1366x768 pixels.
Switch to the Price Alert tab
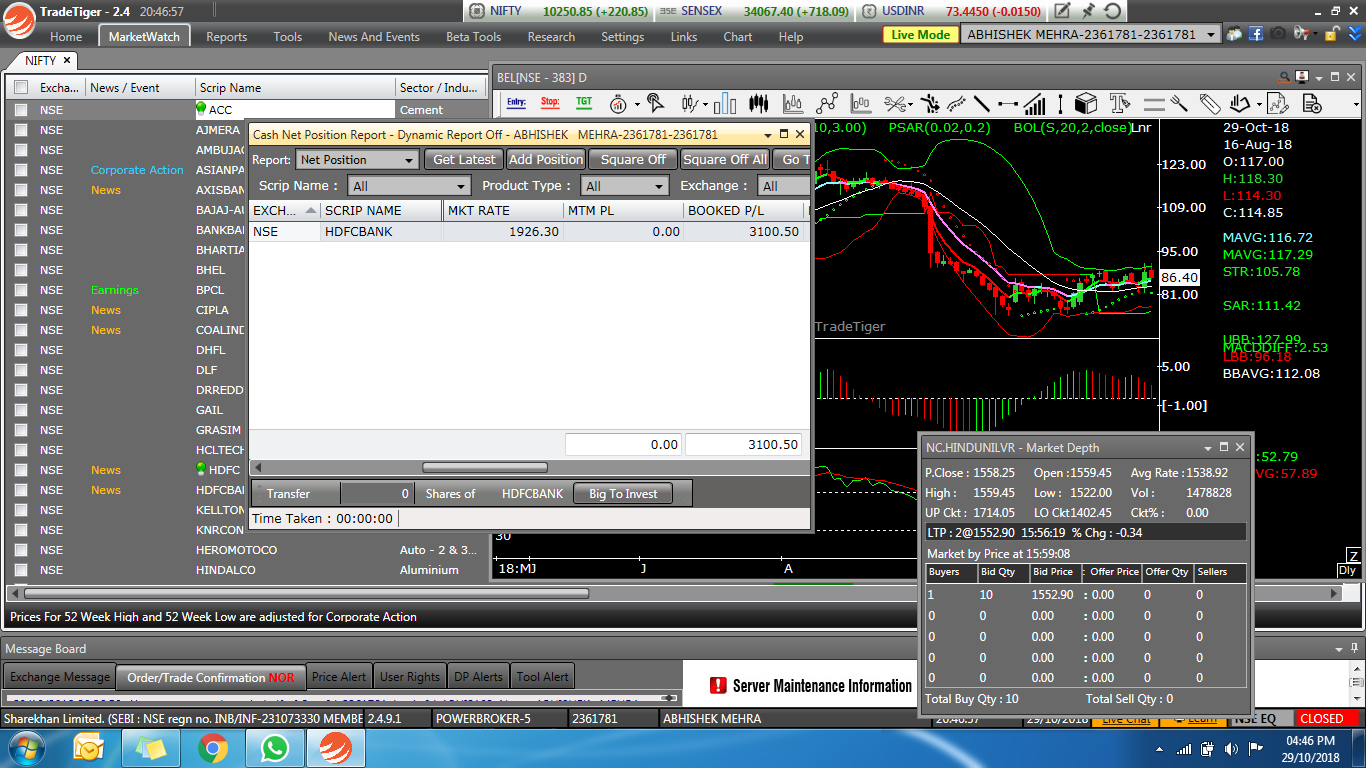point(339,677)
